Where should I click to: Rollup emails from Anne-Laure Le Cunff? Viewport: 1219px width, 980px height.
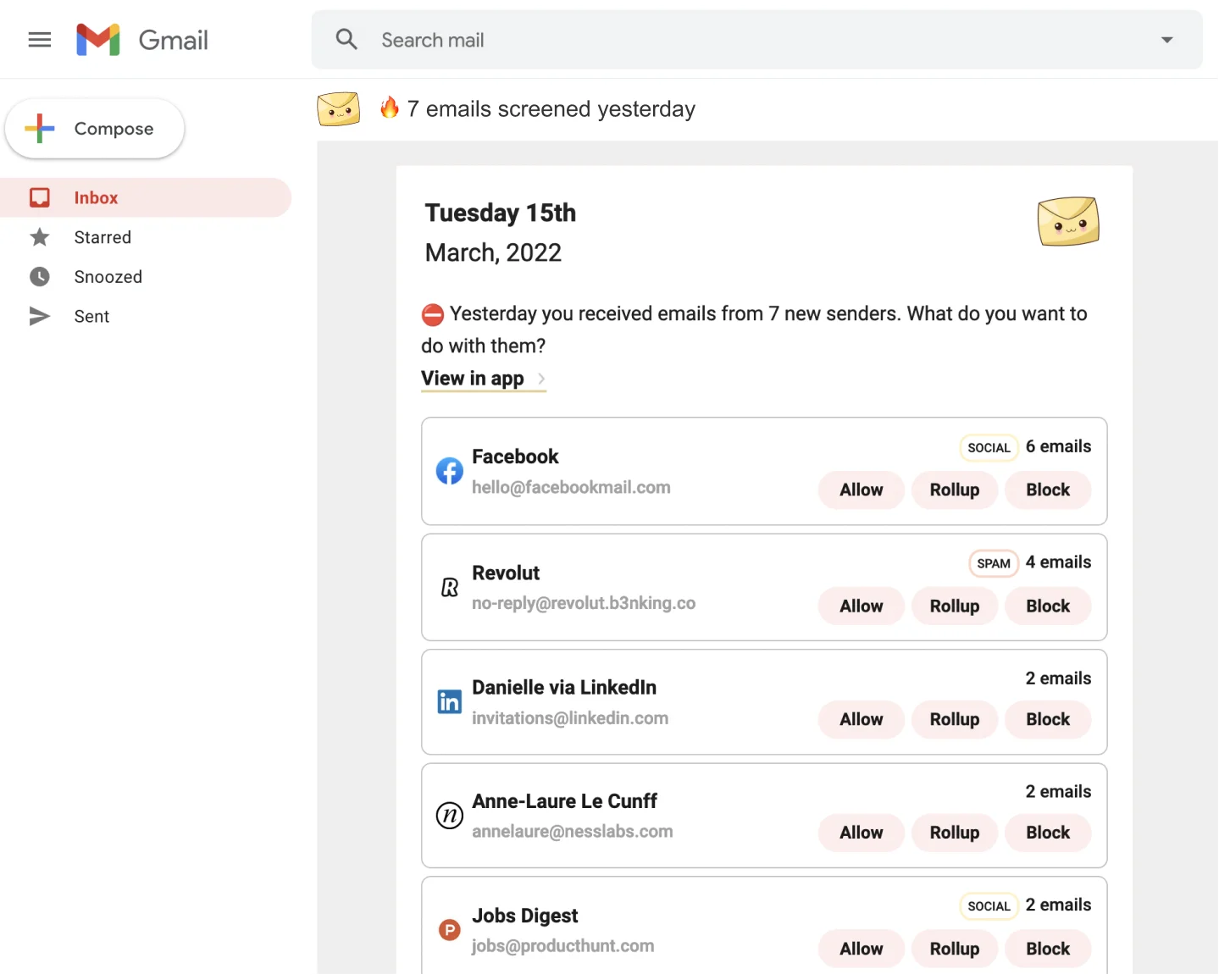(954, 833)
